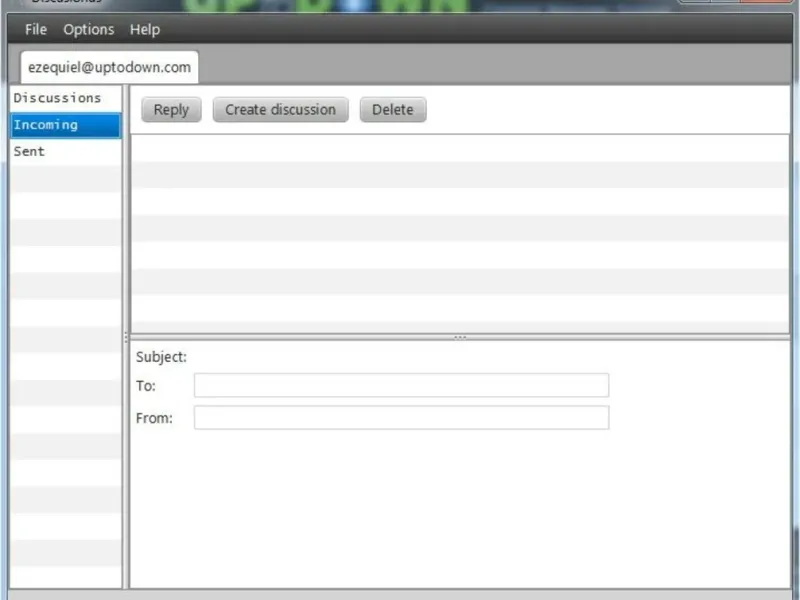Select Discussions in the folder list

pyautogui.click(x=66, y=98)
